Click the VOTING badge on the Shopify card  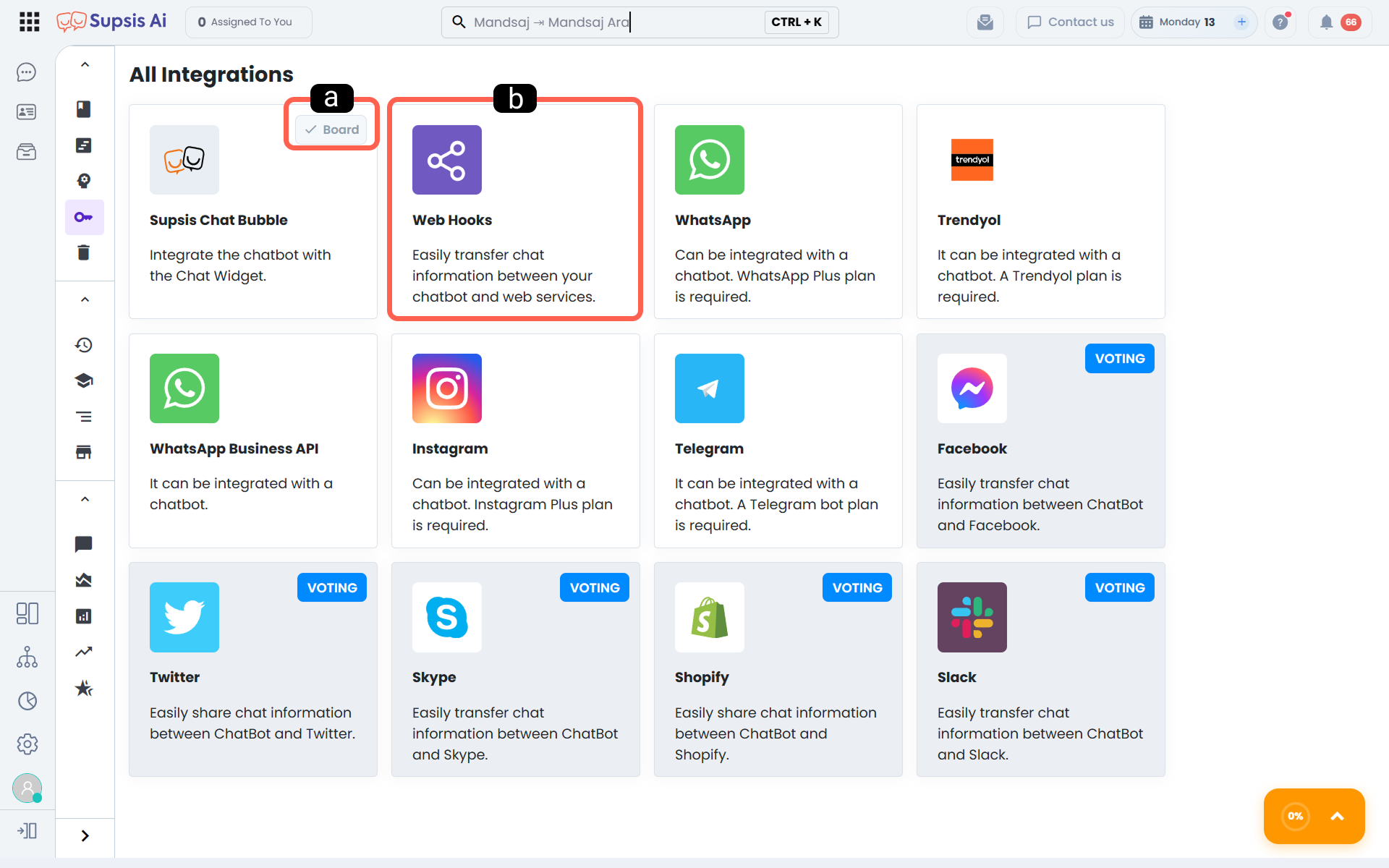point(857,588)
